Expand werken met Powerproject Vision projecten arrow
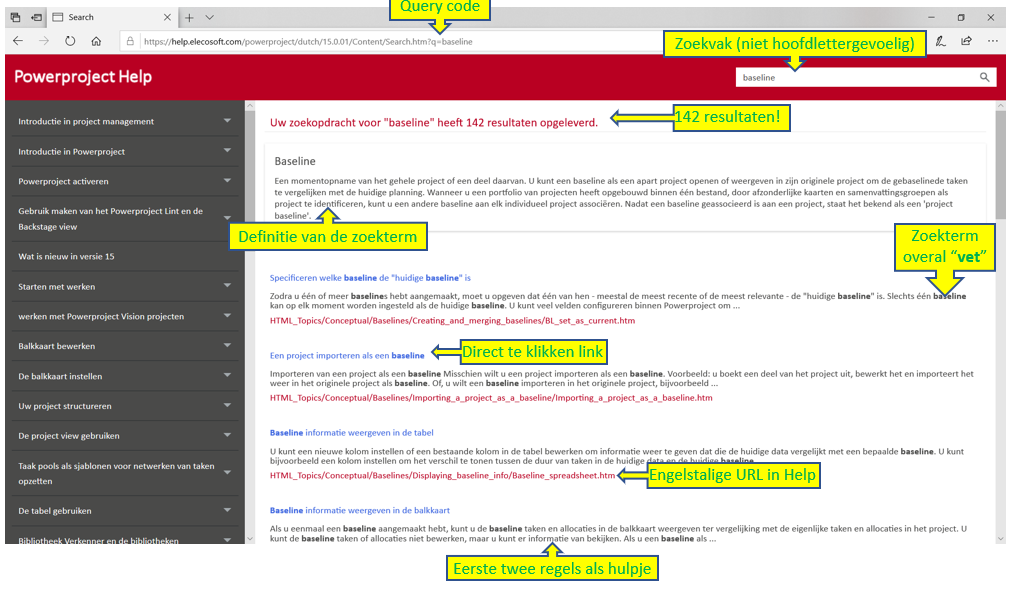This screenshot has width=1016, height=589. tap(227, 316)
